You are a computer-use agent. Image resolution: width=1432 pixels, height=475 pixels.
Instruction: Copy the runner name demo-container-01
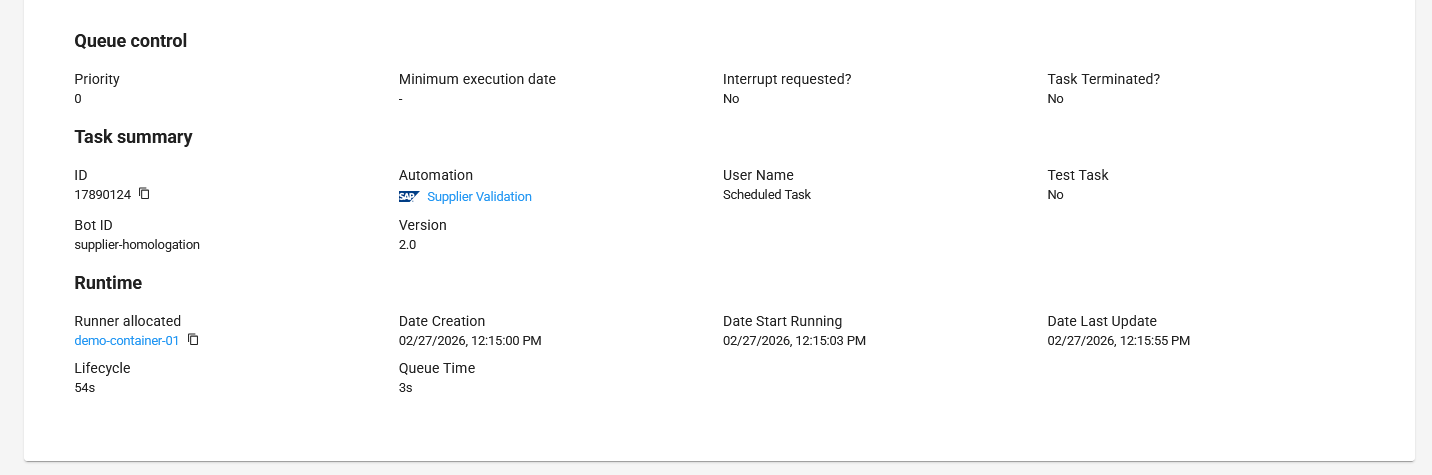(x=193, y=340)
